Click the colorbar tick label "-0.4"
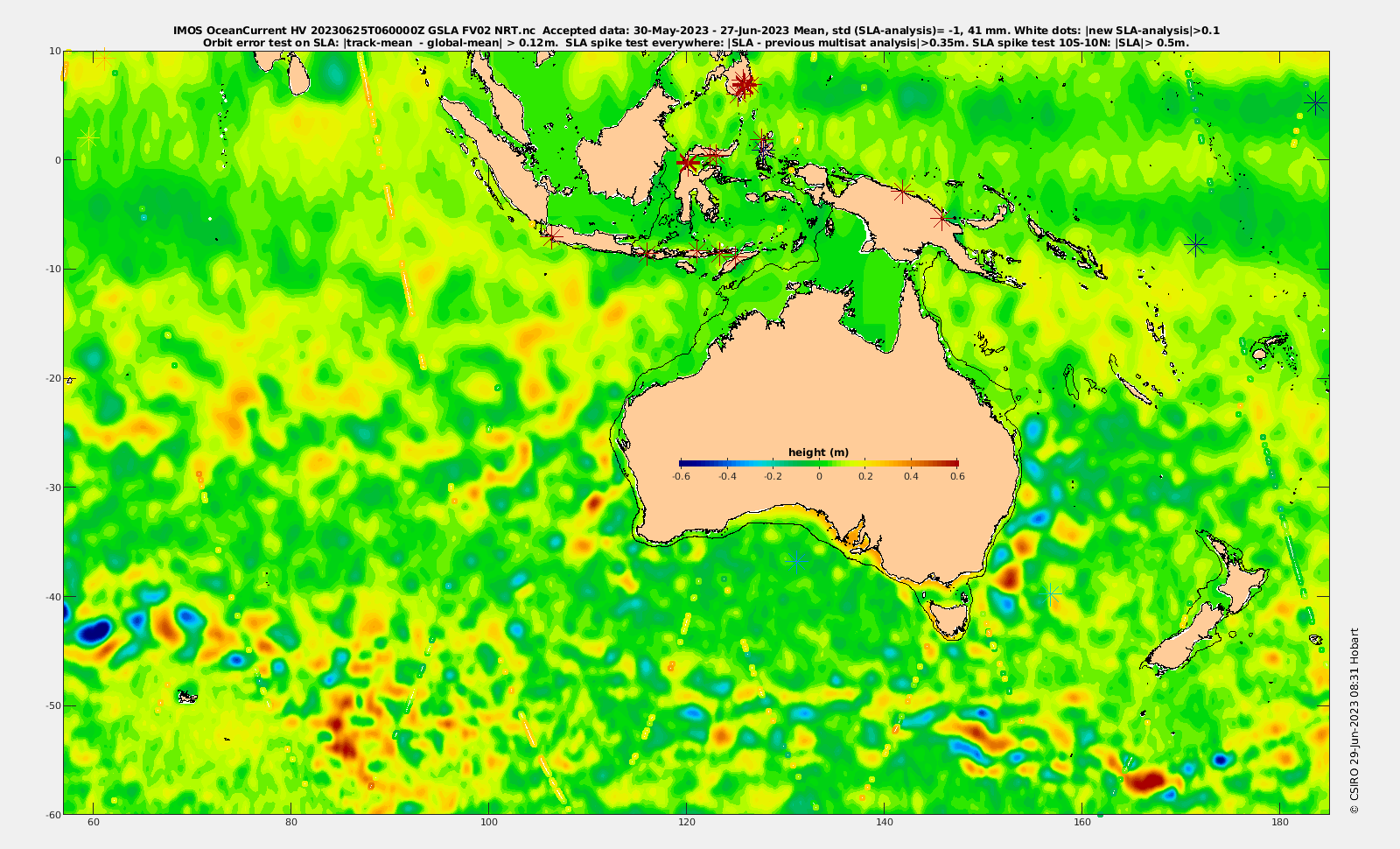The image size is (1400, 849). click(727, 477)
